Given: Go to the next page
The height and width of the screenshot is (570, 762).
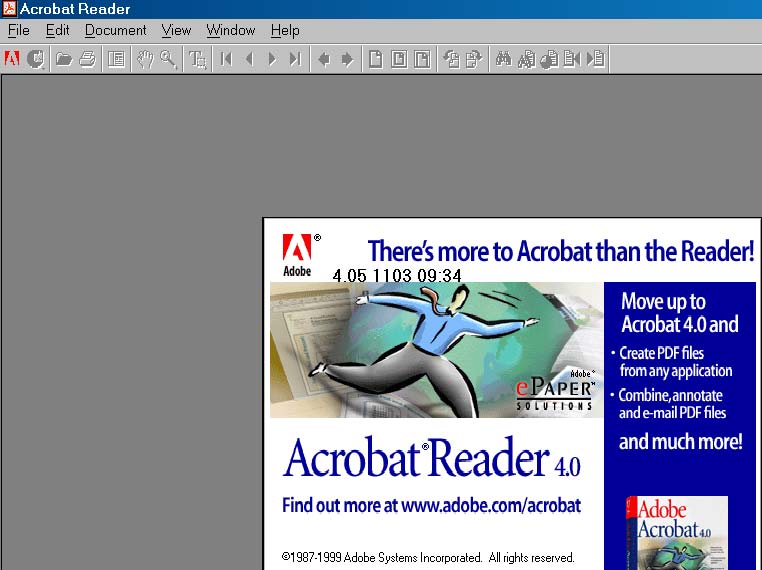Looking at the screenshot, I should tap(272, 59).
